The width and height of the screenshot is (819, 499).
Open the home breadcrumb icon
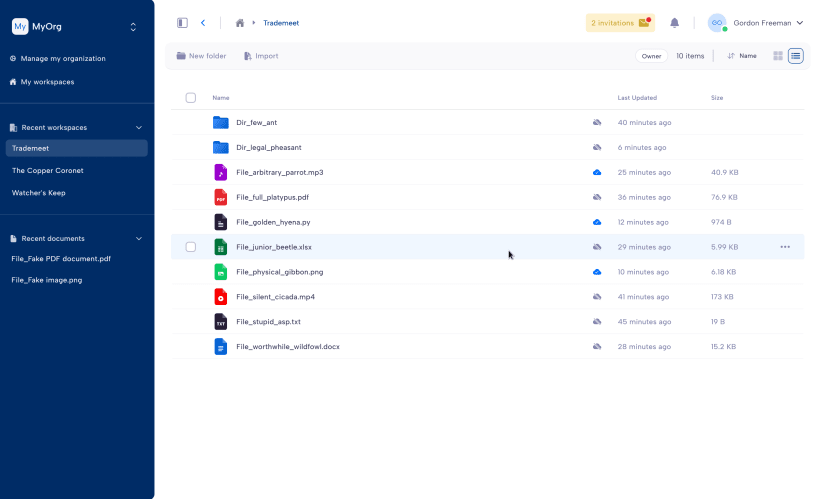coord(240,23)
